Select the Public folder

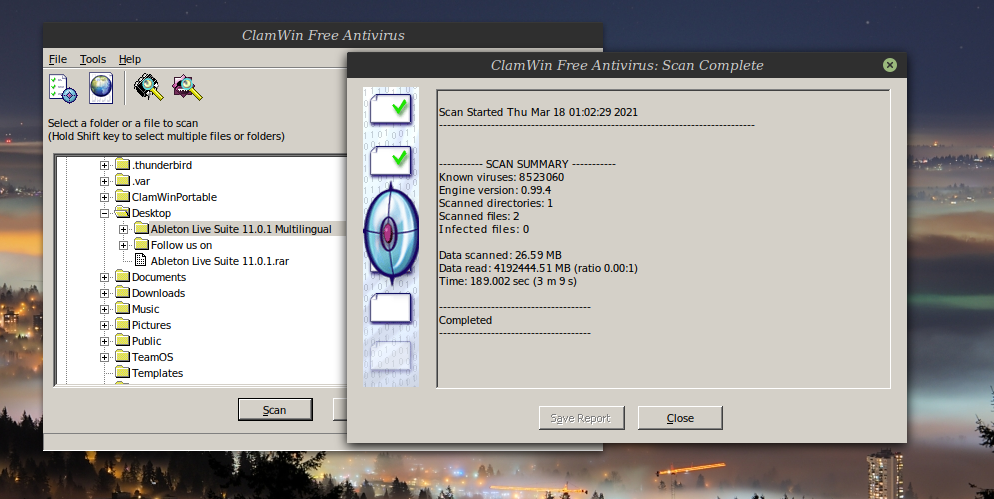[146, 341]
